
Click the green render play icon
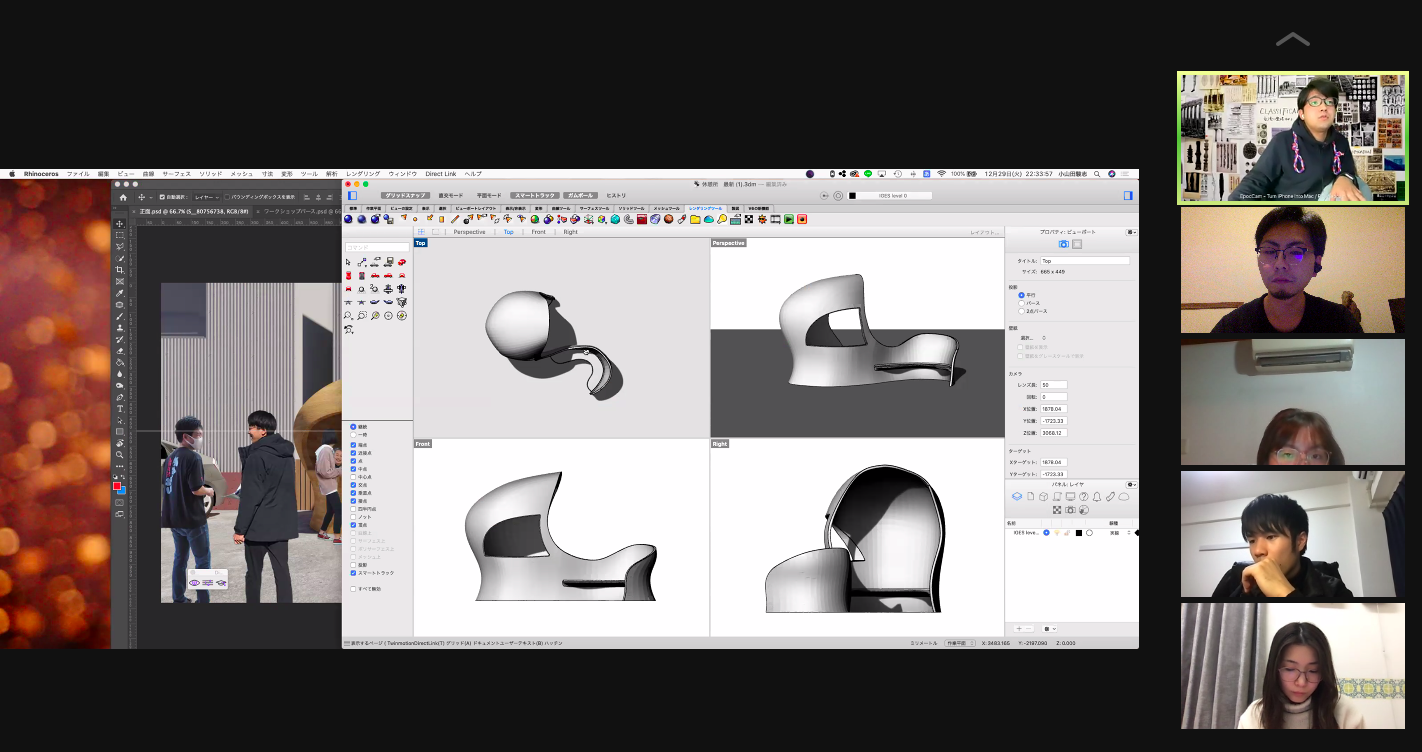point(789,219)
